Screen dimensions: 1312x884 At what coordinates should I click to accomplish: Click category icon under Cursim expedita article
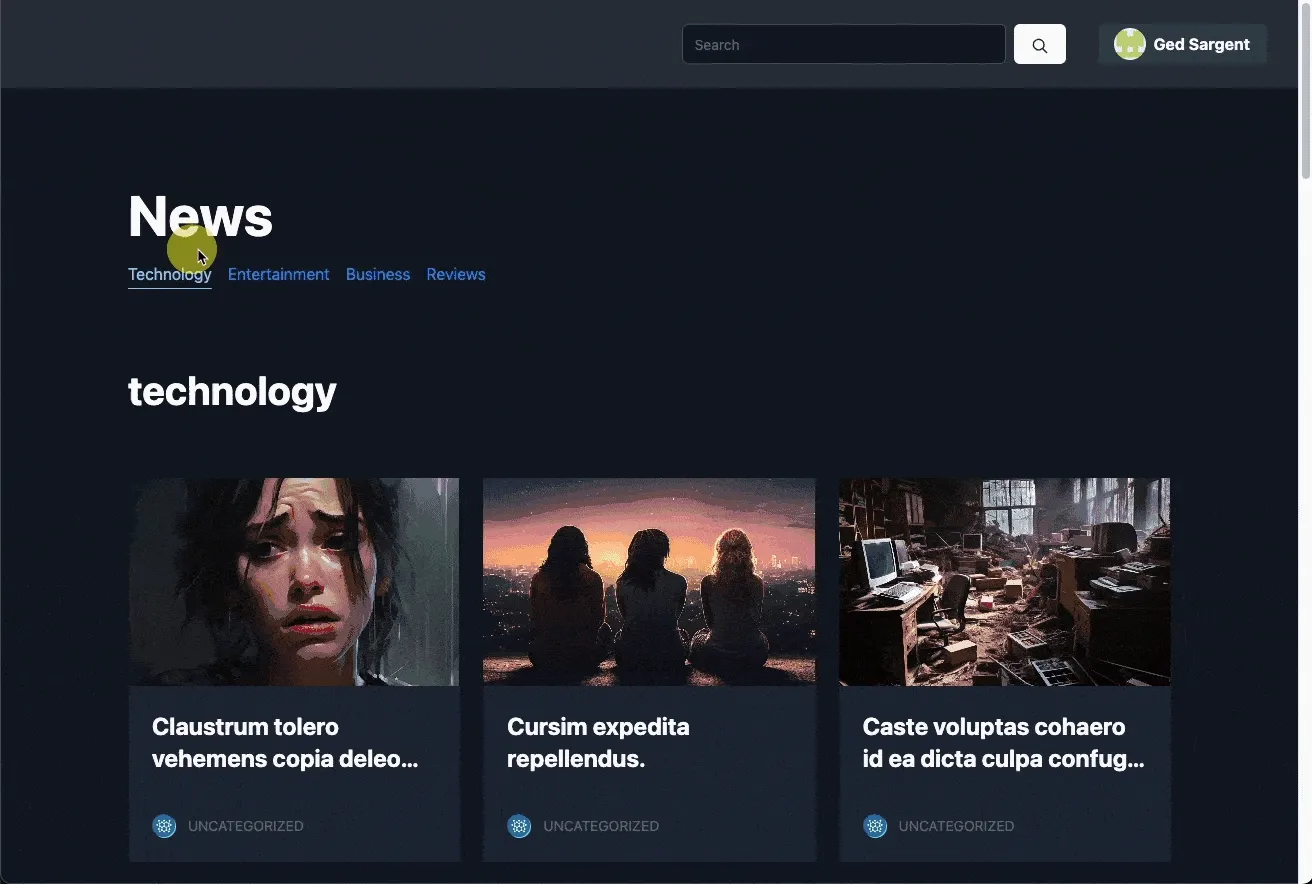(x=519, y=826)
